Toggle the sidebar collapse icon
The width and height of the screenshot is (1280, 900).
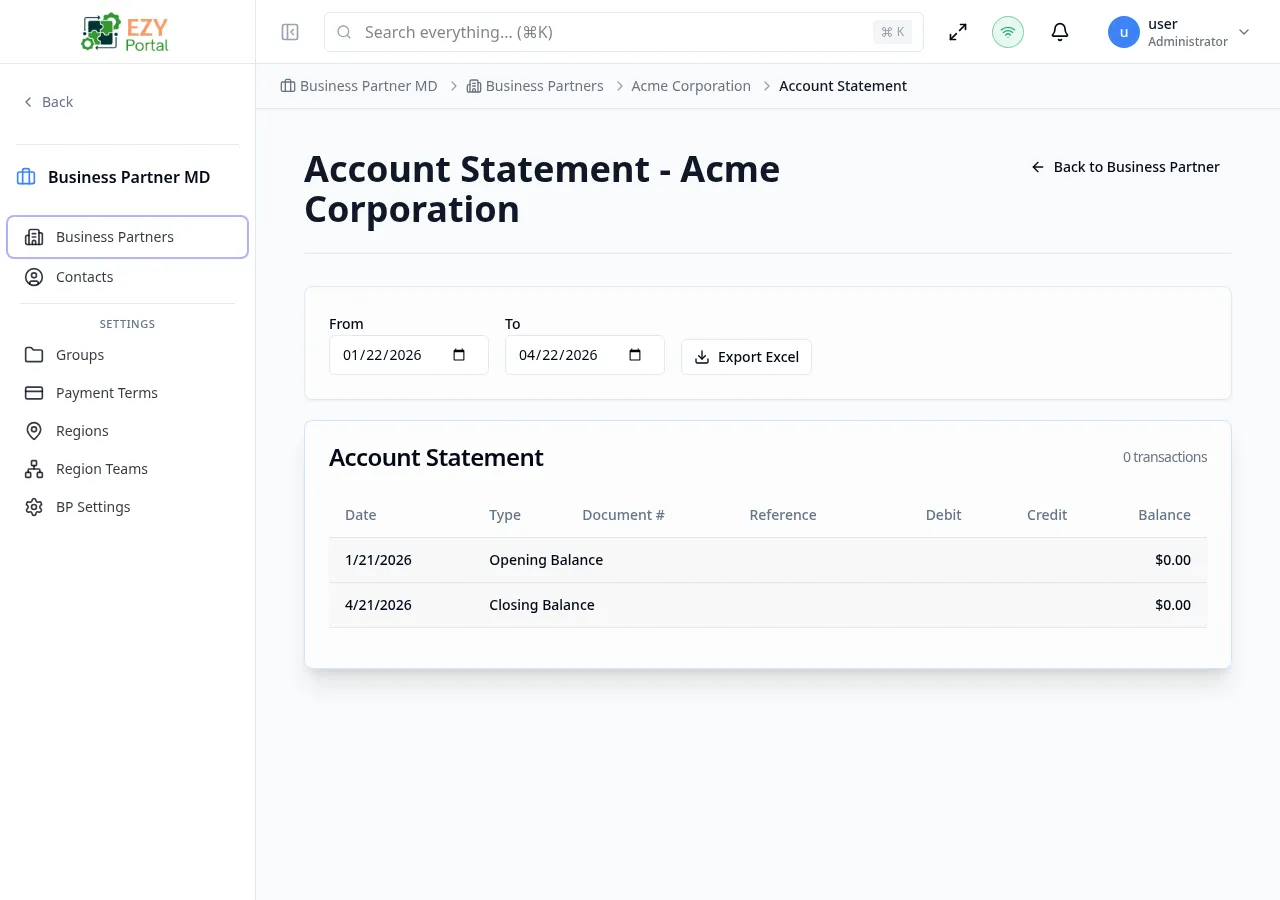[290, 32]
